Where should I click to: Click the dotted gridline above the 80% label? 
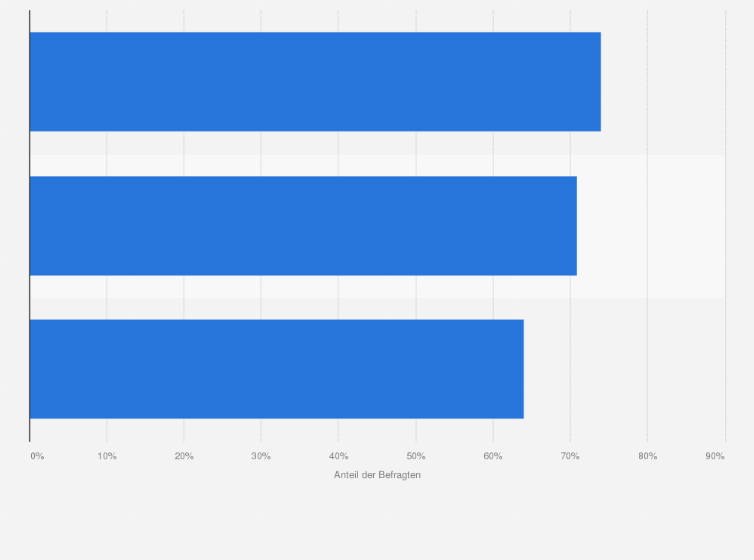tap(647, 226)
